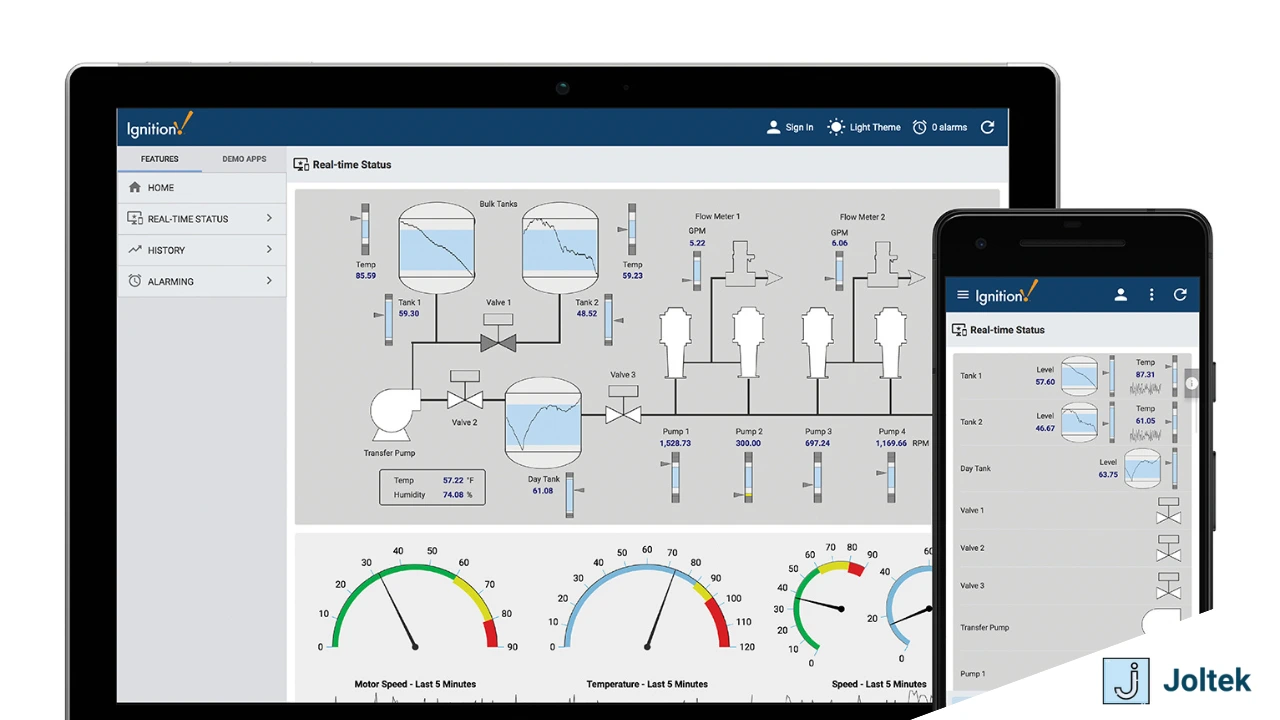This screenshot has height=720, width=1280.
Task: Expand the History sidebar chevron
Action: (x=269, y=250)
